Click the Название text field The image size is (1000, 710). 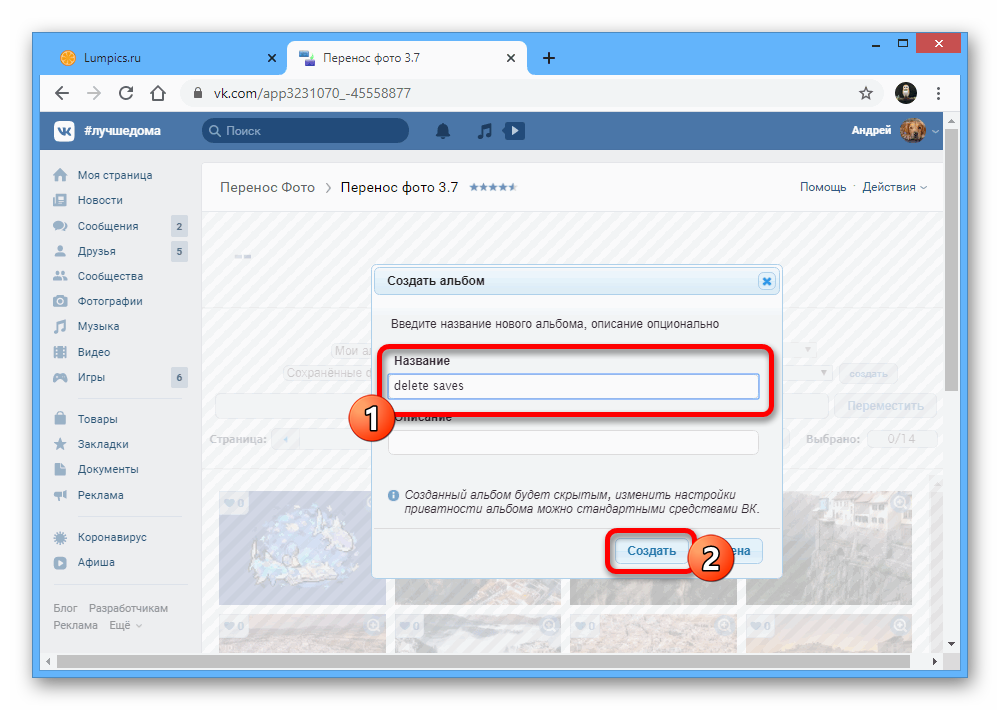[x=573, y=386]
